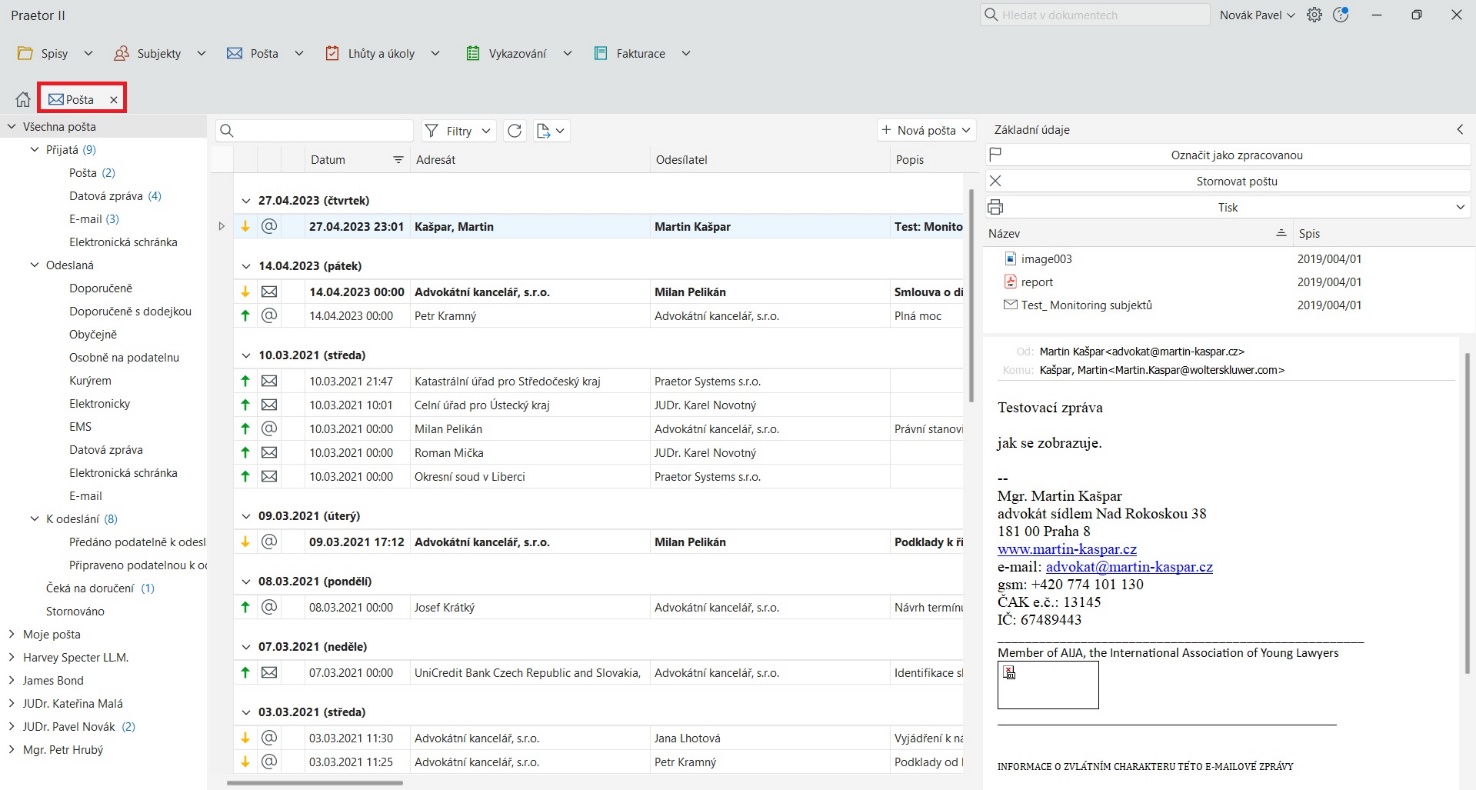Click the horizontal scrollbar under the mail list
This screenshot has height=790, width=1476.
click(315, 783)
